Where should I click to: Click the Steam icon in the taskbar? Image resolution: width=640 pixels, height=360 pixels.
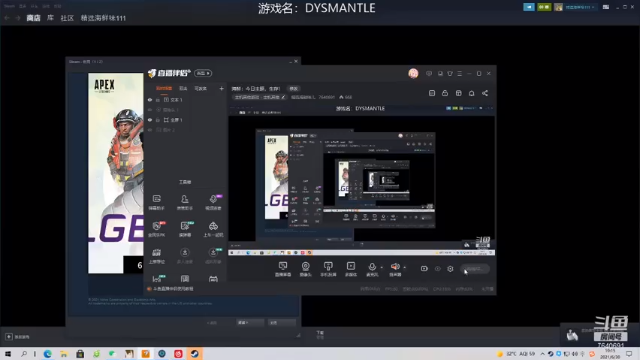[195, 353]
